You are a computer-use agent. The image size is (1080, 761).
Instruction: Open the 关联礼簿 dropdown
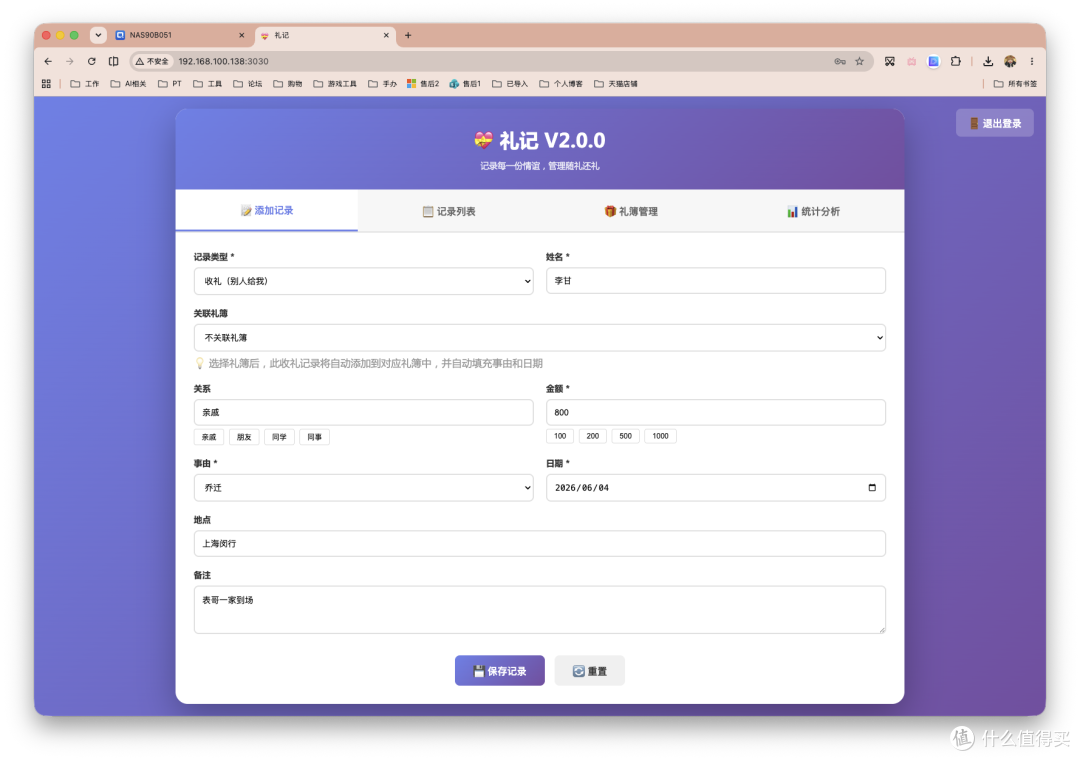coord(539,337)
